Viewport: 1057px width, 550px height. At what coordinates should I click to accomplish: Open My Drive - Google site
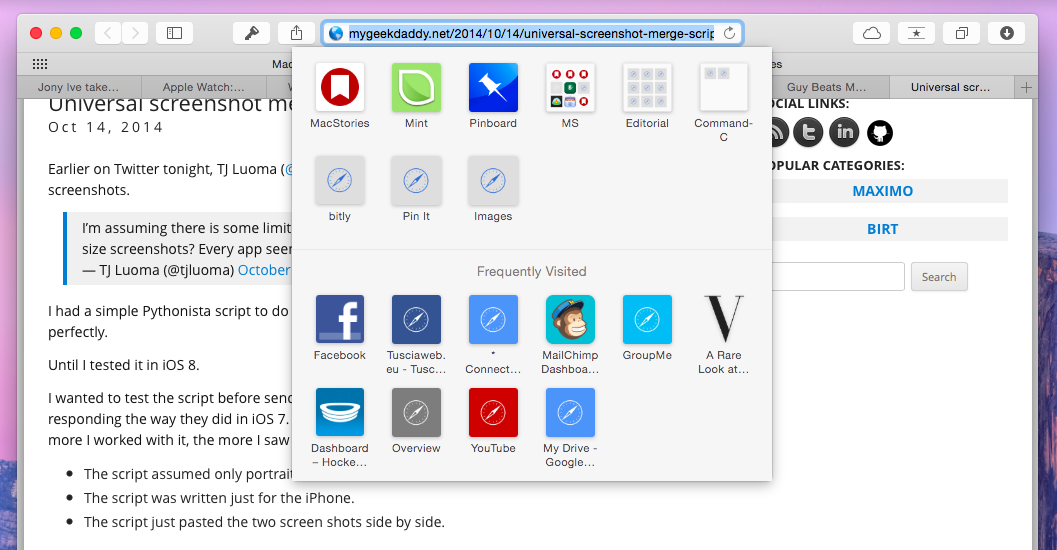point(570,412)
